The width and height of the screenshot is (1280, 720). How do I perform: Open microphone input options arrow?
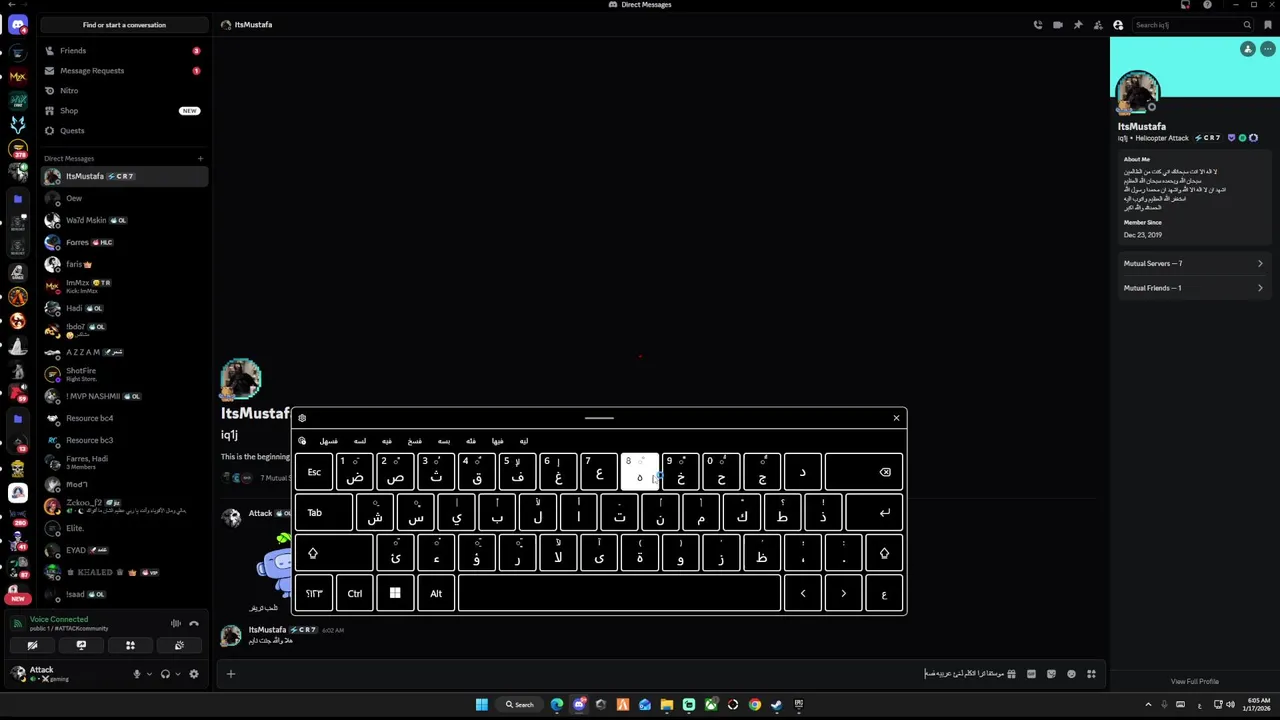click(149, 674)
